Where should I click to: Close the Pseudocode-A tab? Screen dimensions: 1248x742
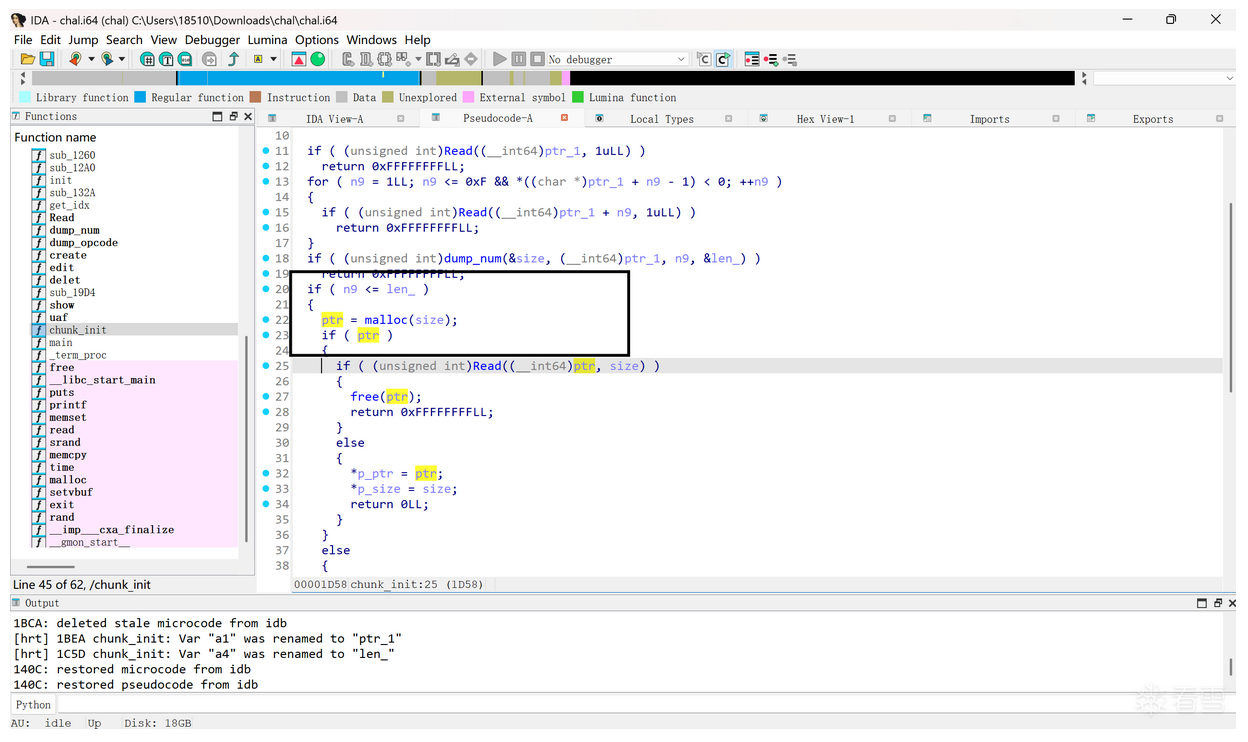[564, 119]
